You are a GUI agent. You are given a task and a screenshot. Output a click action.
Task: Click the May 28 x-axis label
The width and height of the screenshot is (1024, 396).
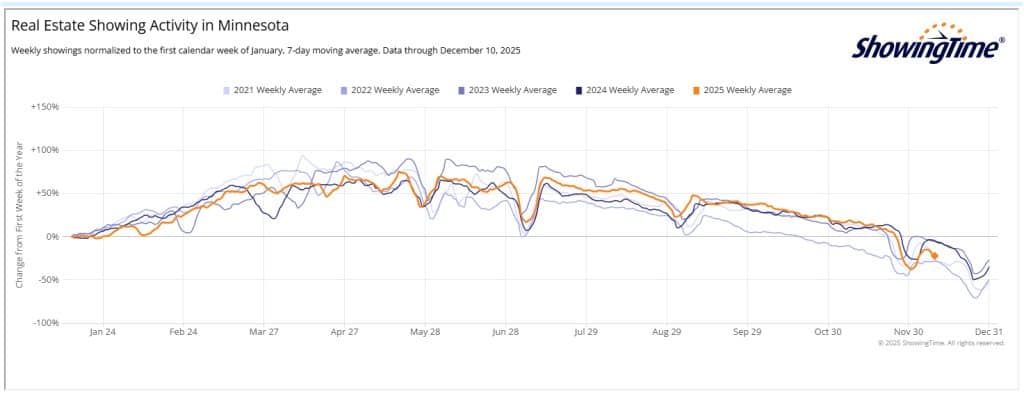(425, 332)
